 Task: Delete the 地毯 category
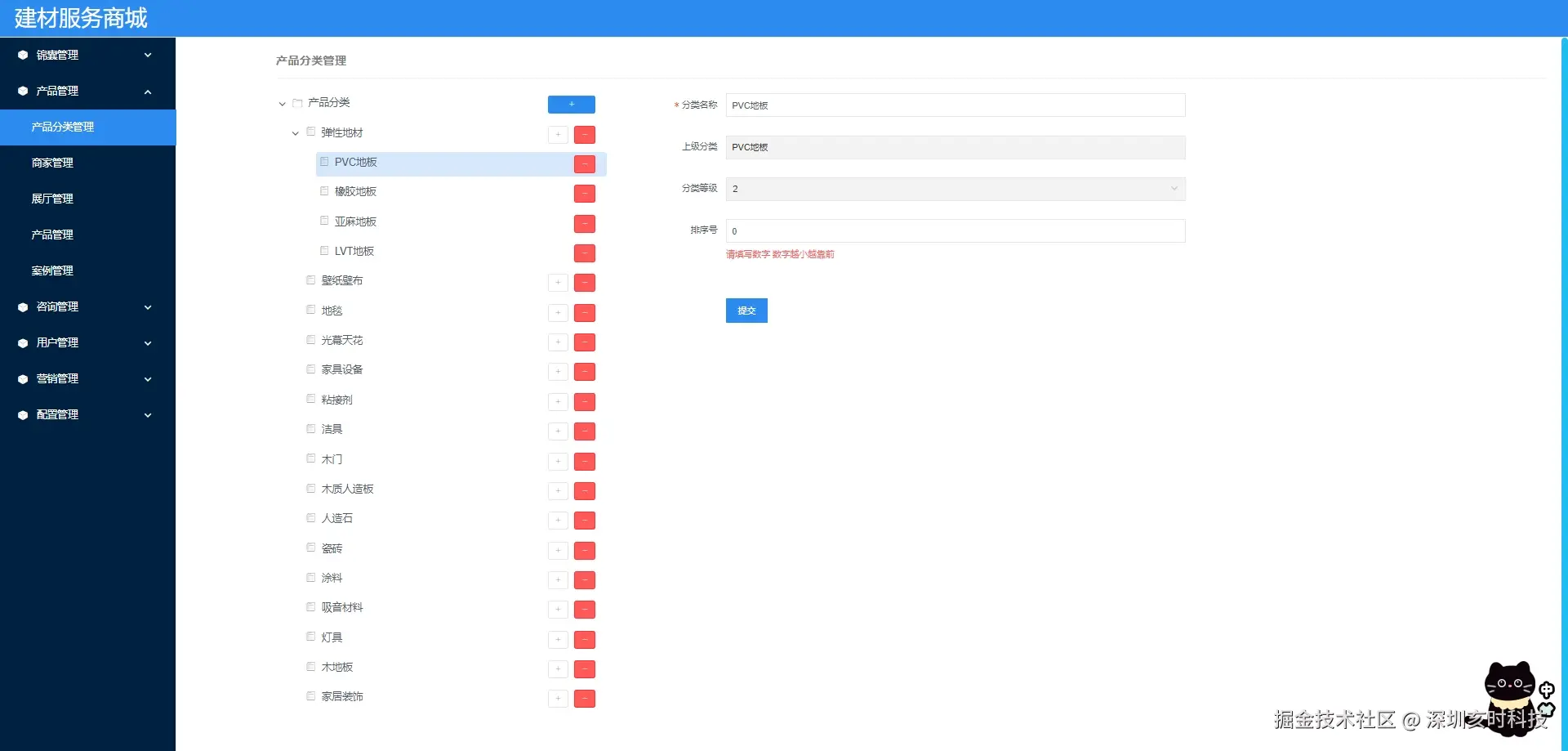[x=585, y=313]
